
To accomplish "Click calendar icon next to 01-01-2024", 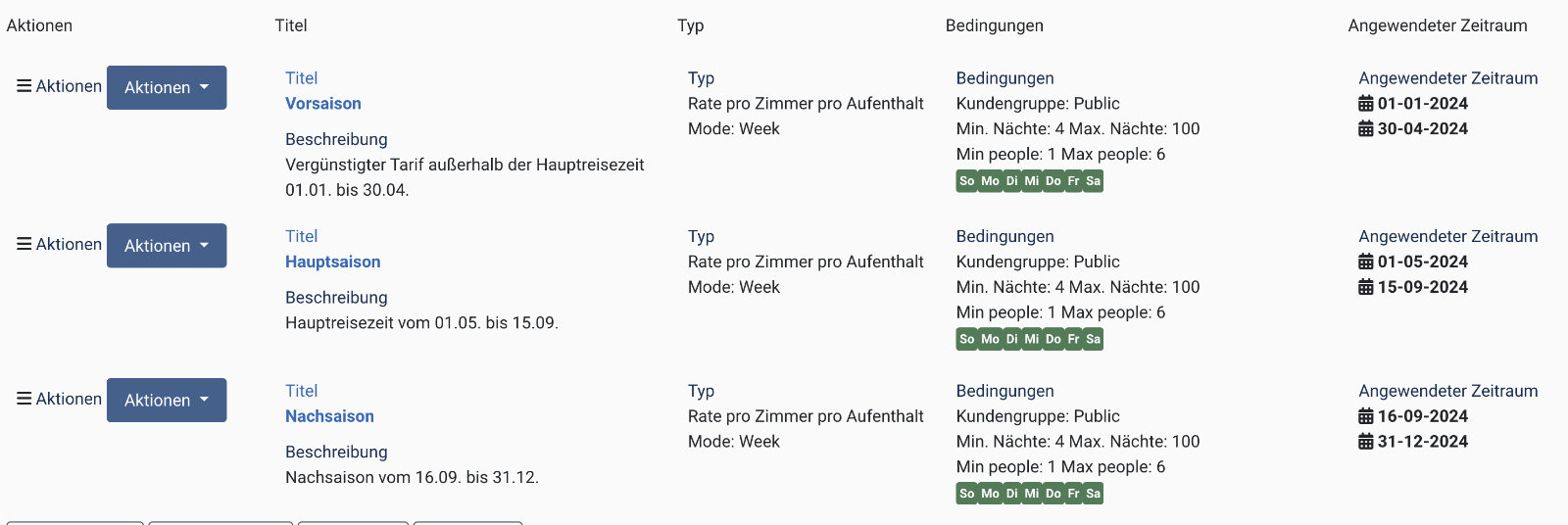I will [1365, 104].
